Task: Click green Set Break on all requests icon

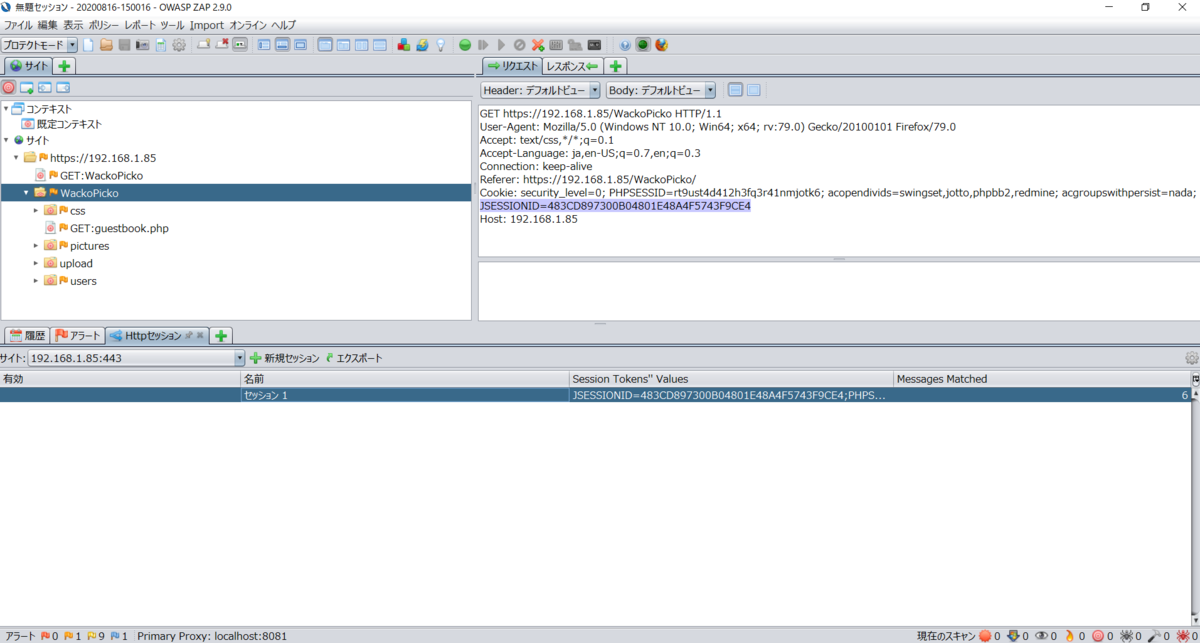Action: point(465,45)
